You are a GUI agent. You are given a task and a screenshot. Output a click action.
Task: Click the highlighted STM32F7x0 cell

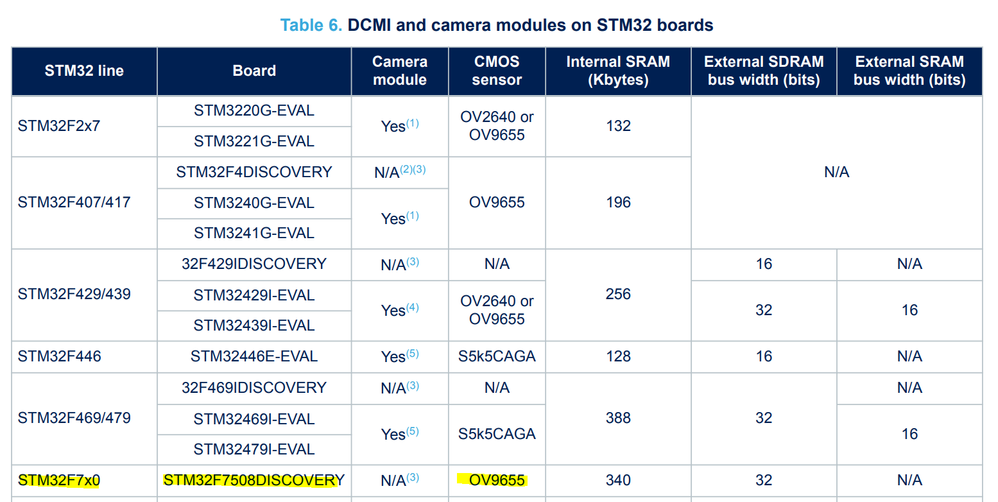tap(59, 481)
